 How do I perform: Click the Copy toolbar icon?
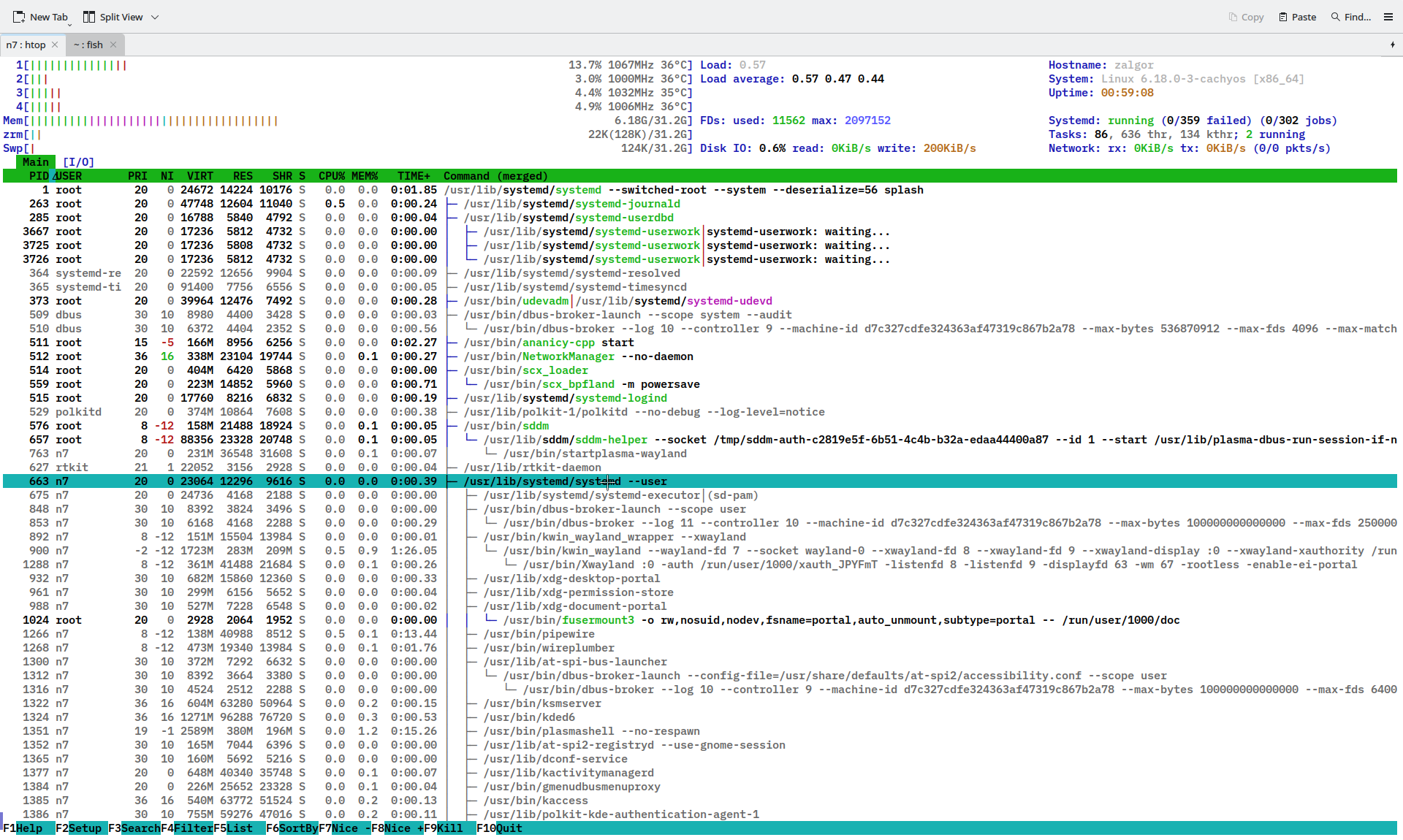point(1233,17)
